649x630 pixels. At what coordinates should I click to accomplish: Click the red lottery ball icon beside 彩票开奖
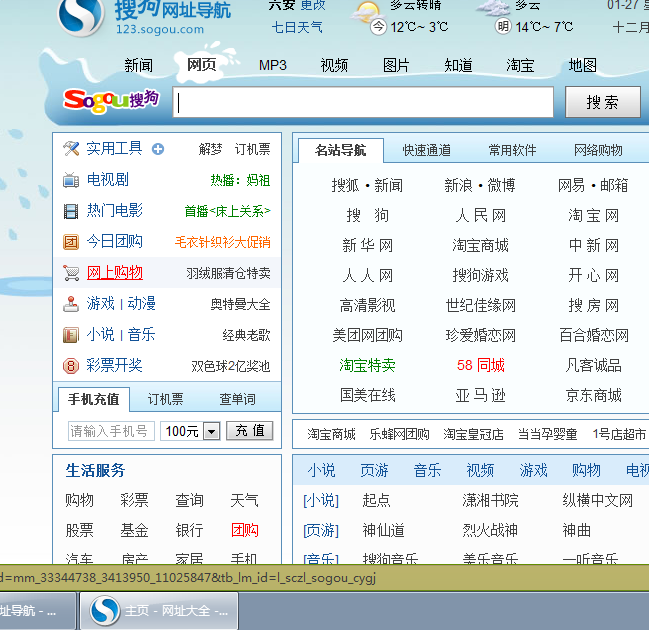(x=71, y=366)
